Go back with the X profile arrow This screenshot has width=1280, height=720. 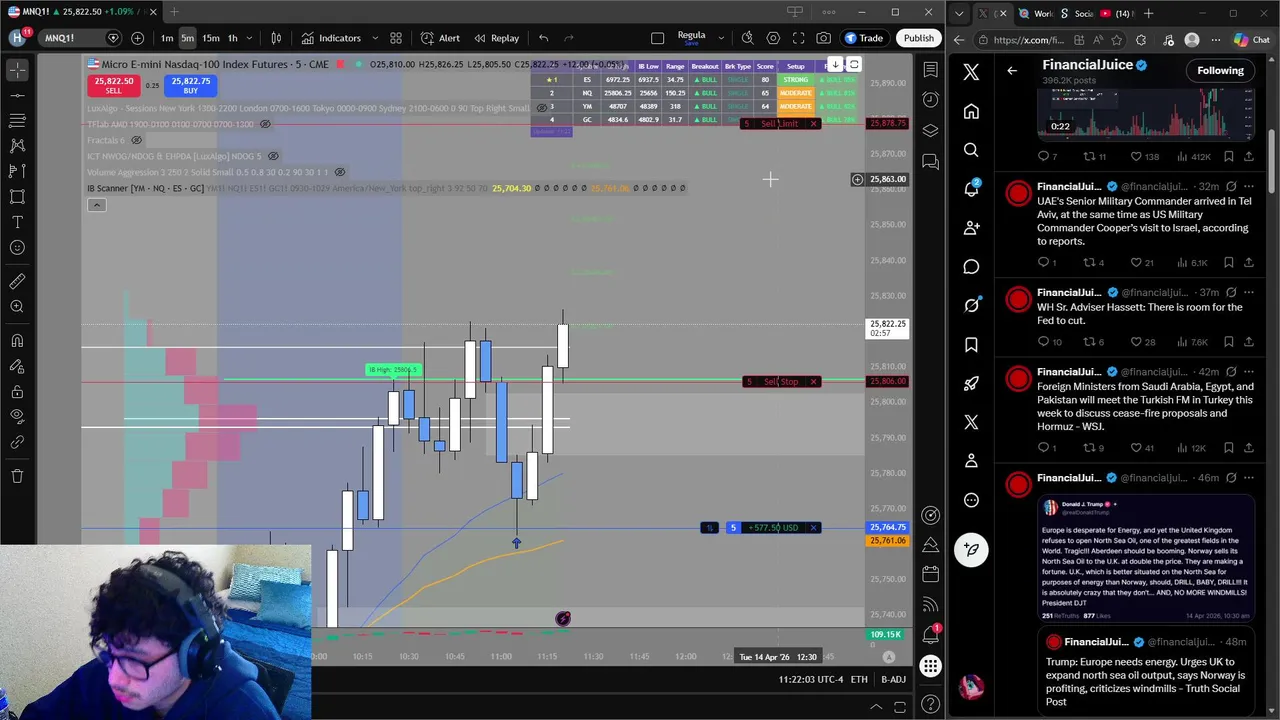[x=1012, y=71]
